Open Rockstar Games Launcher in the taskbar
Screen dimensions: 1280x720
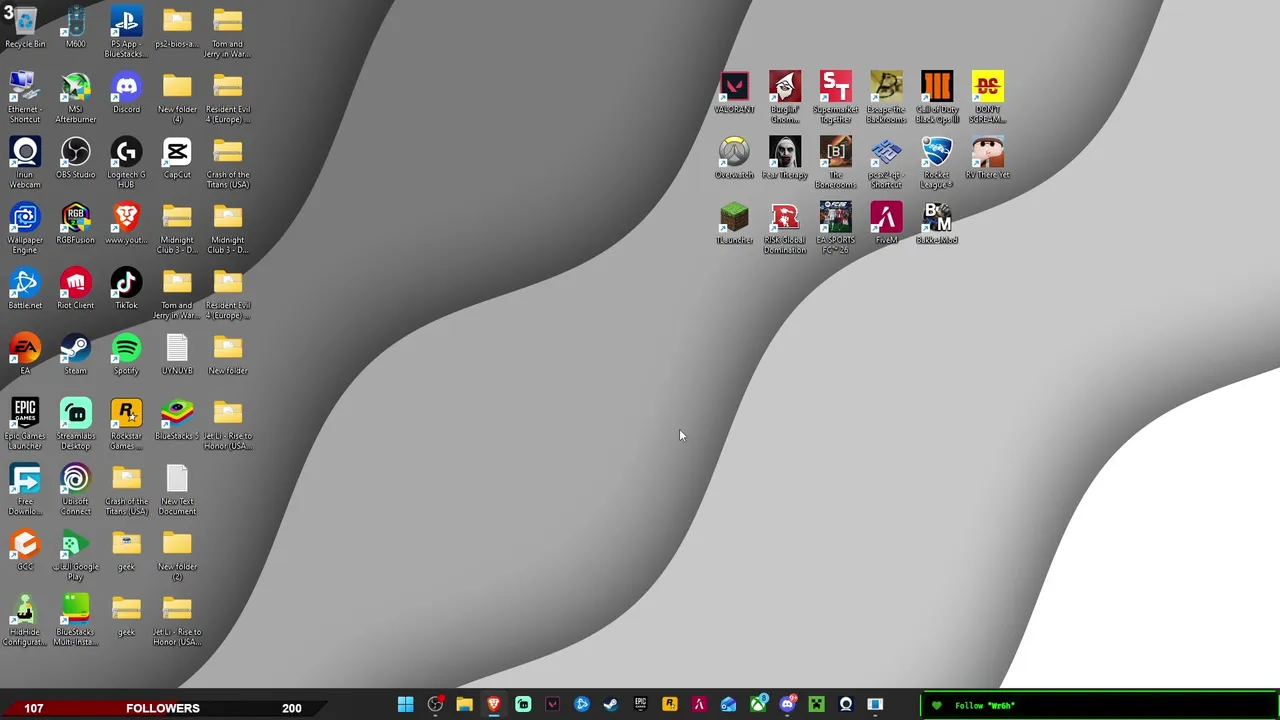(x=669, y=705)
